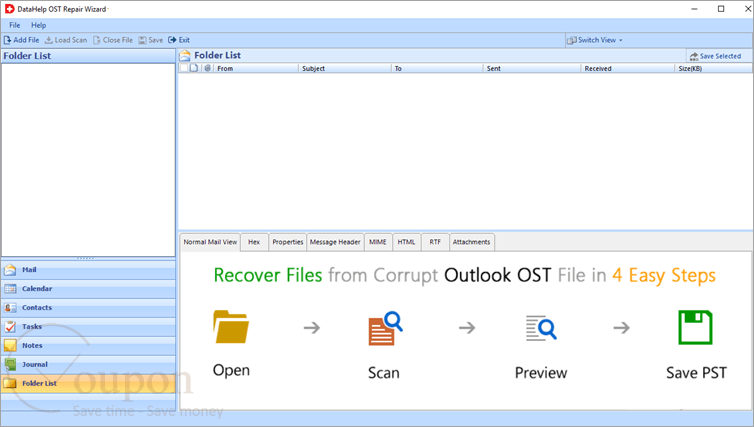Sort by the Size(KB) column header
Viewport: 754px width, 427px height.
coord(713,68)
